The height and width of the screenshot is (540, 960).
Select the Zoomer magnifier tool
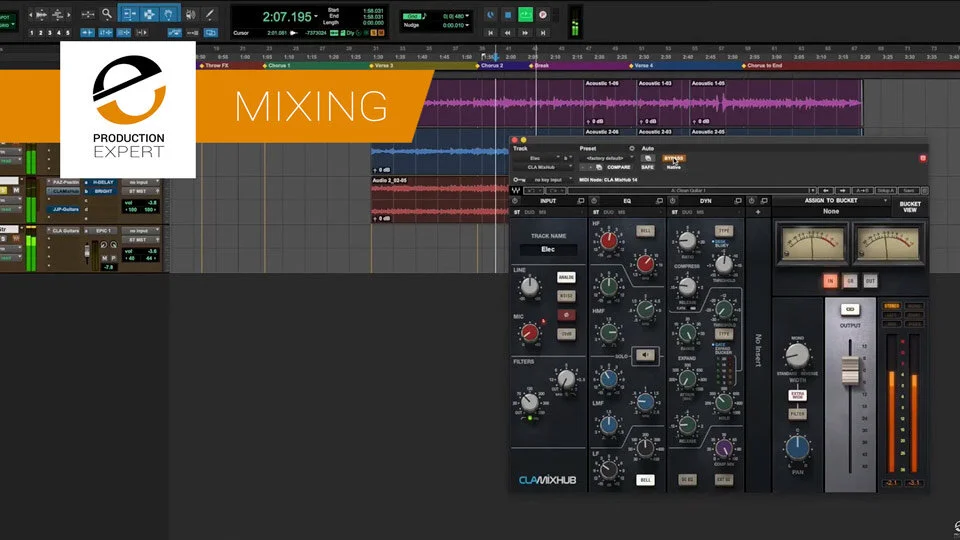click(107, 13)
